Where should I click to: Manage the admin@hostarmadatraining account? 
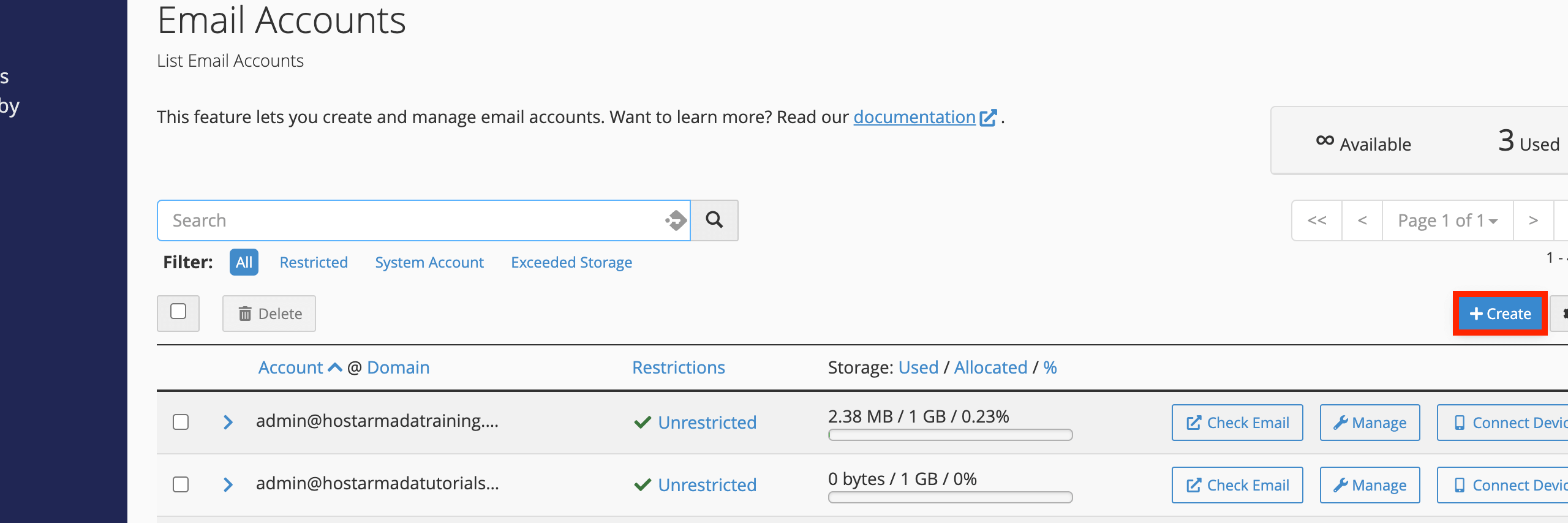click(1370, 423)
